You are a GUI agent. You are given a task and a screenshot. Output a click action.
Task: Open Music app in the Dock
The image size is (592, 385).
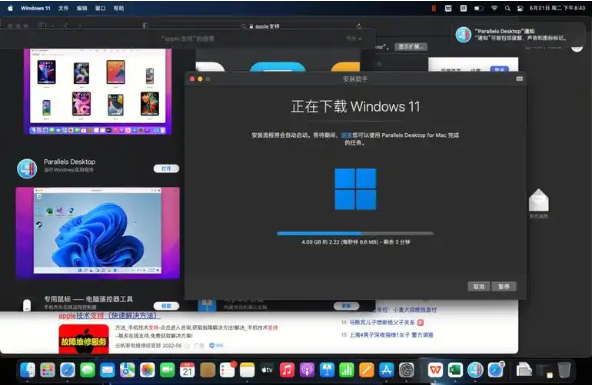[x=287, y=370]
